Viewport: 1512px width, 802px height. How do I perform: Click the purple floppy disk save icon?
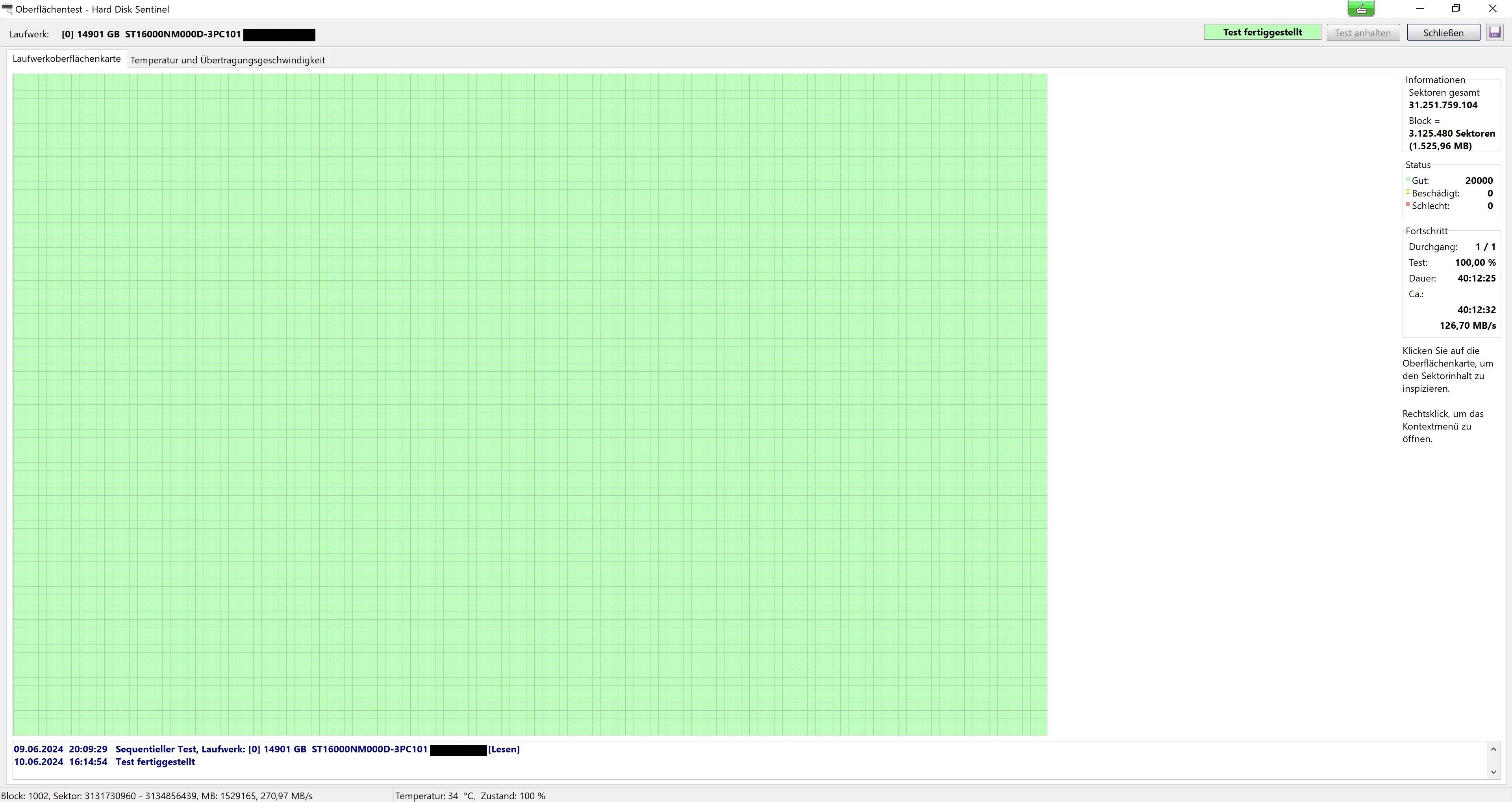pyautogui.click(x=1494, y=32)
